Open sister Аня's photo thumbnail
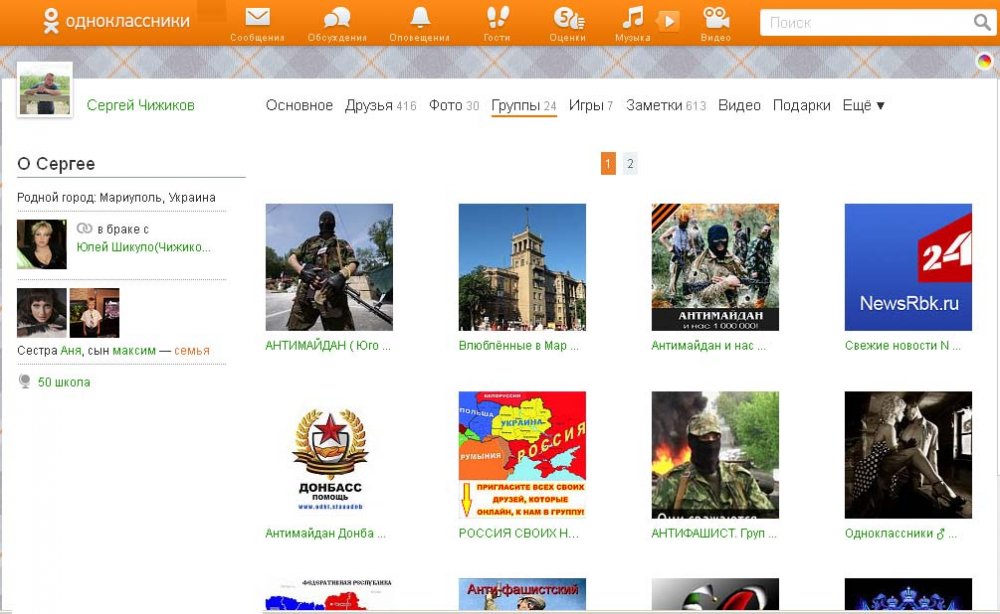 41,312
